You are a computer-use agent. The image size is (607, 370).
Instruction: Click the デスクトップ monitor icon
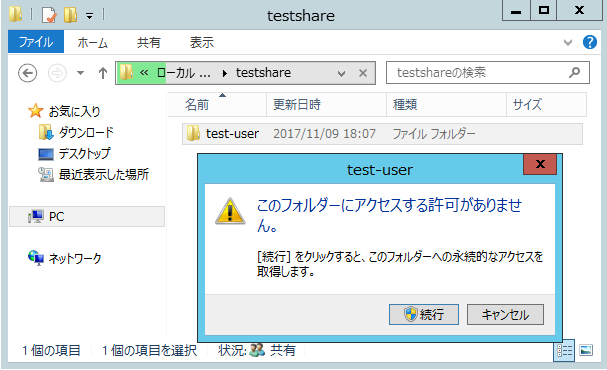click(46, 154)
